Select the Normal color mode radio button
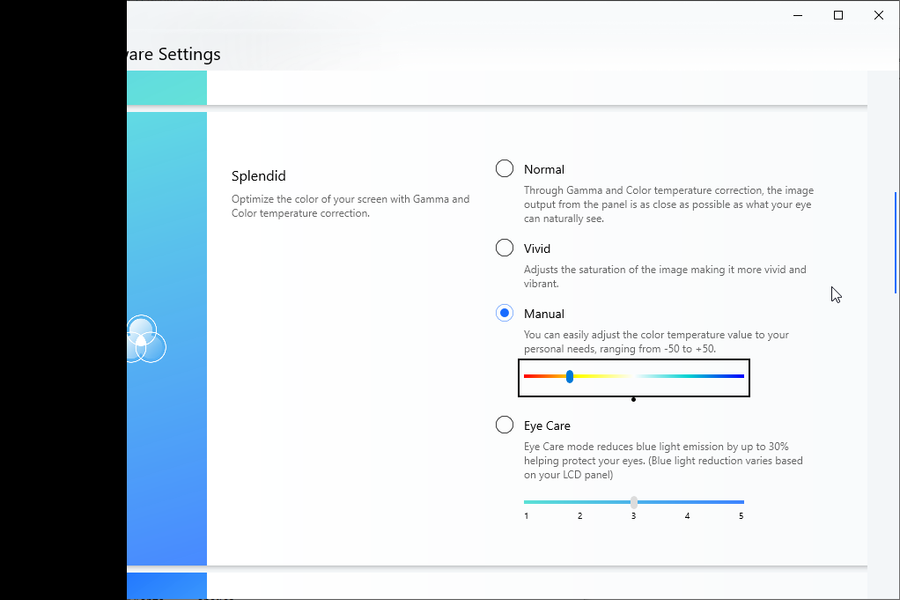 pos(505,169)
